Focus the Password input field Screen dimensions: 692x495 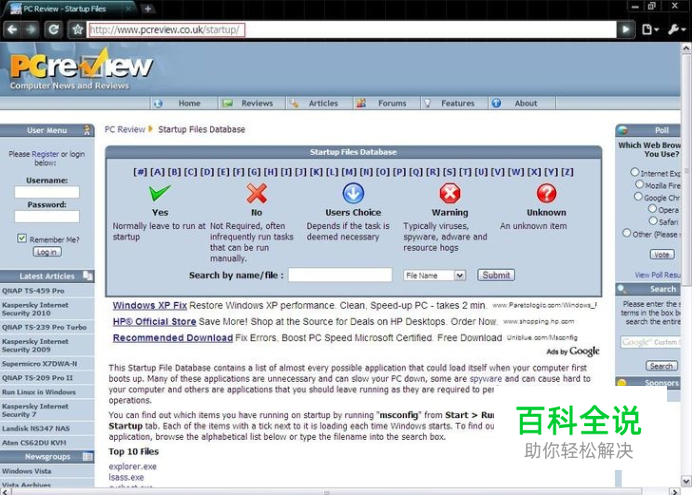pyautogui.click(x=47, y=216)
